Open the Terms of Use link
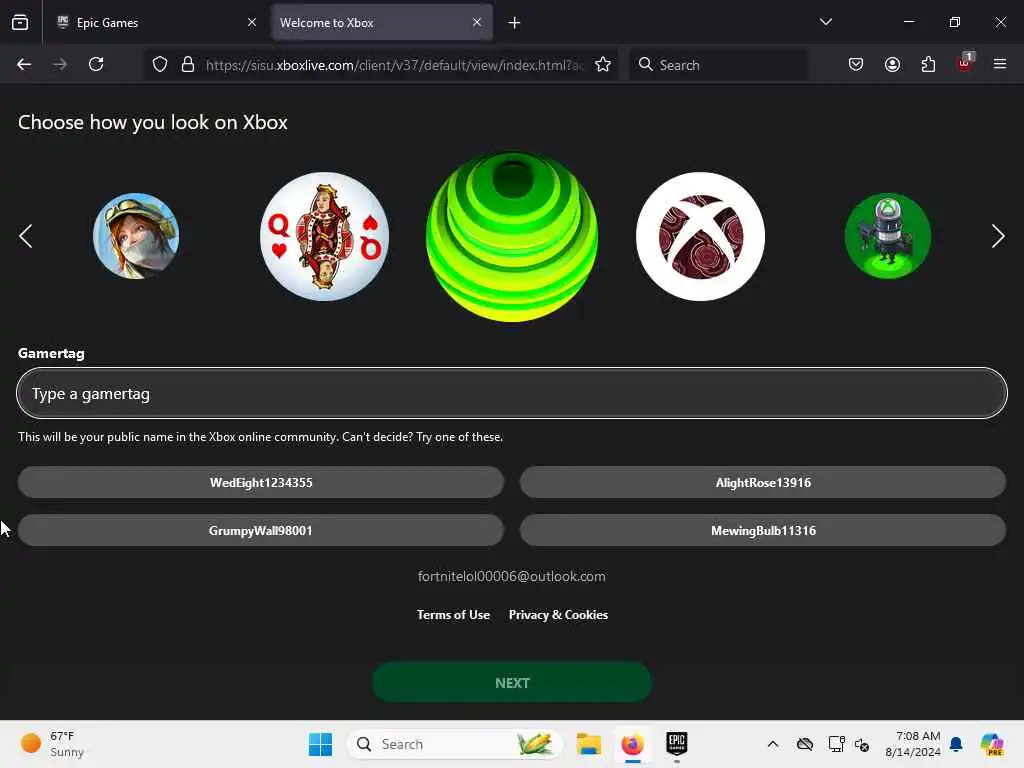1024x768 pixels. click(453, 615)
